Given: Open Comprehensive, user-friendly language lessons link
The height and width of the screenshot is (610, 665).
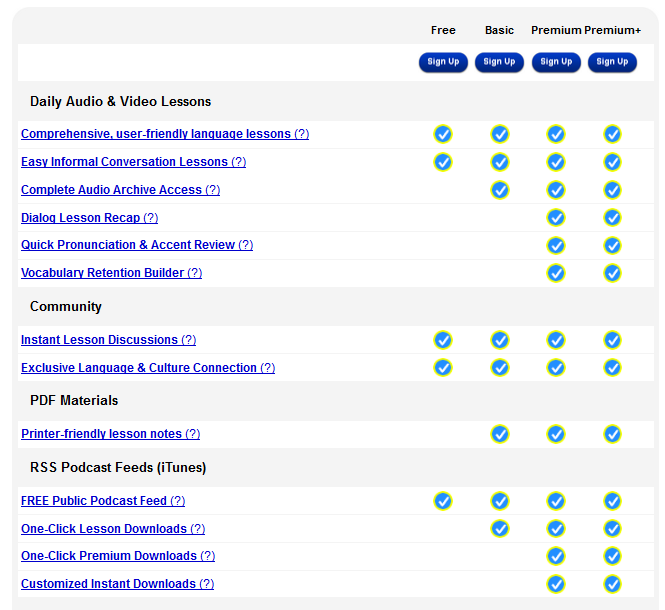Looking at the screenshot, I should pos(165,134).
